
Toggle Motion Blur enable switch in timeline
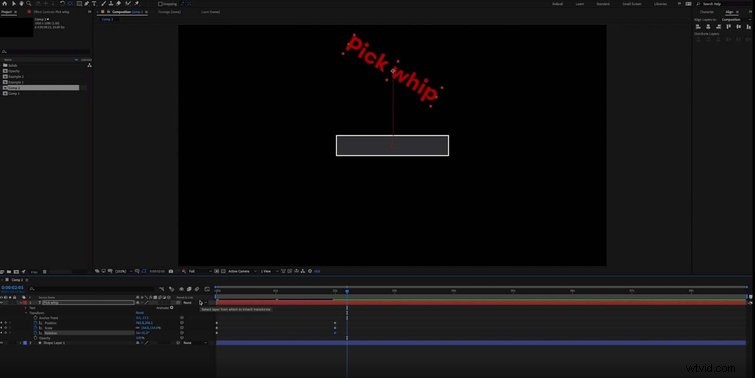pos(197,289)
